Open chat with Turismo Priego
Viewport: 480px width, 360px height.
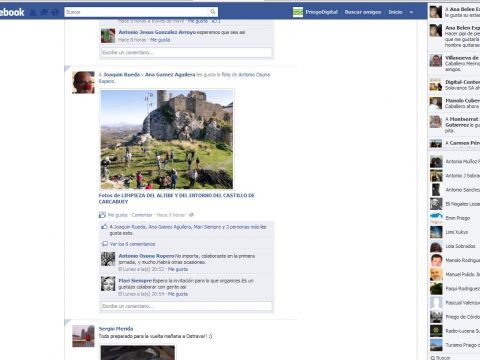(x=455, y=345)
